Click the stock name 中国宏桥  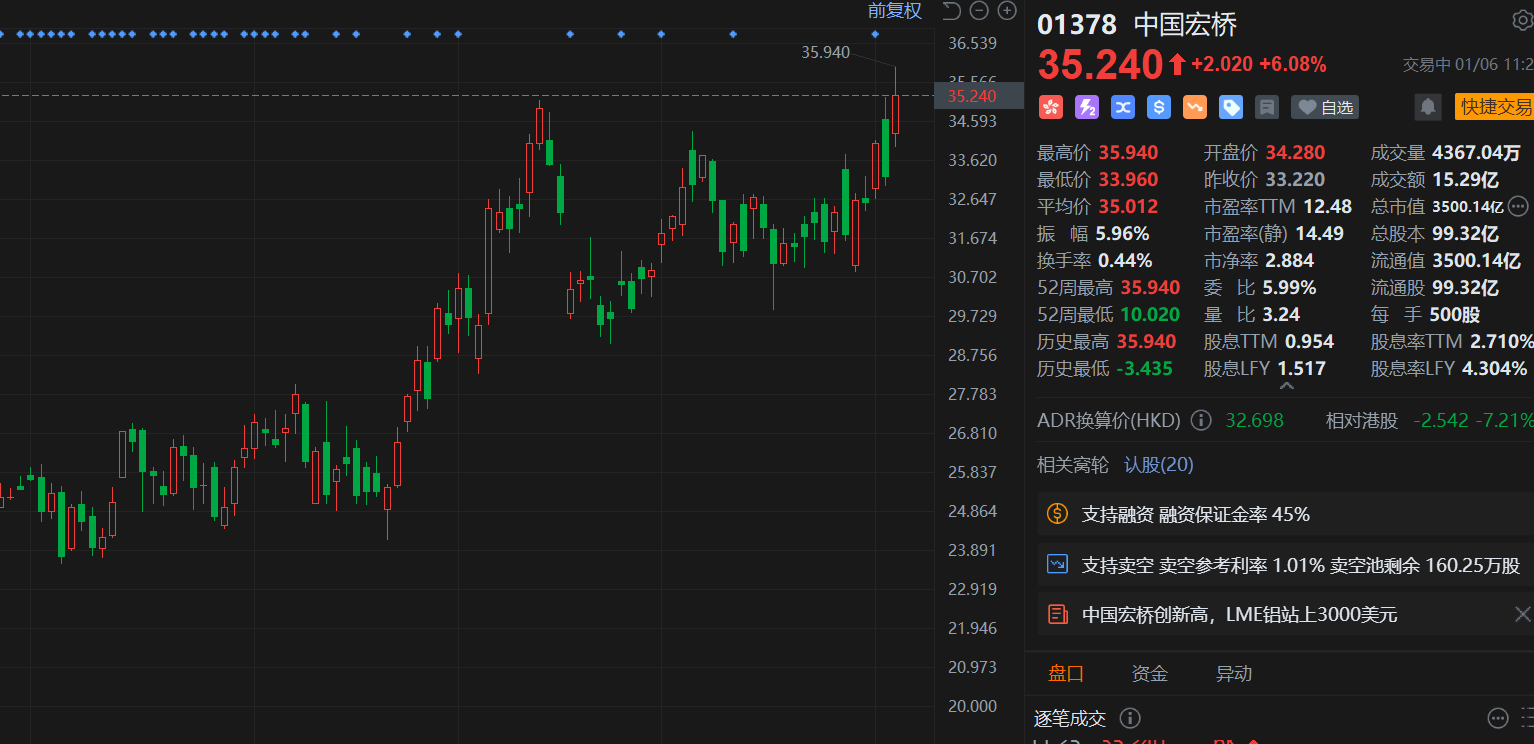tap(1186, 24)
